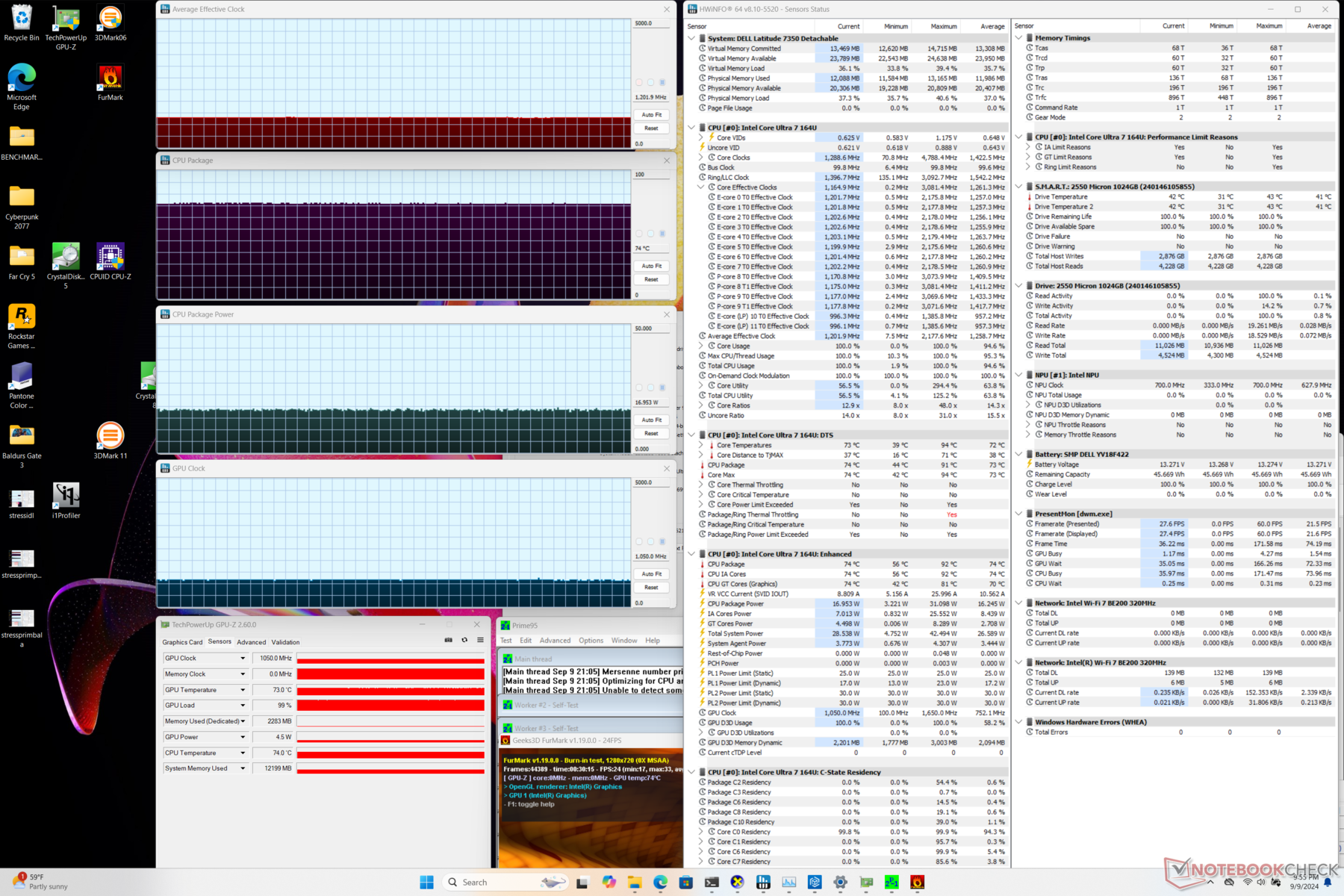Open the Prime95 Options menu
This screenshot has width=1344, height=896.
click(591, 641)
